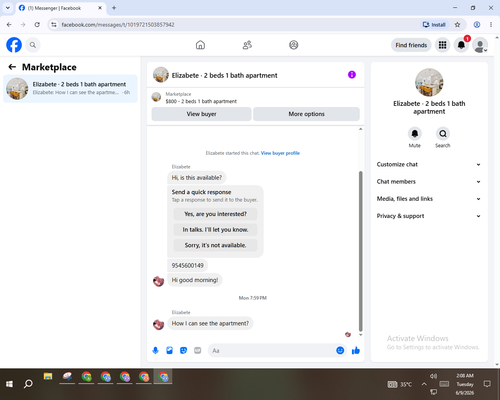Click the Install app button in address bar
Screen dimensions: 500x400
(x=434, y=25)
